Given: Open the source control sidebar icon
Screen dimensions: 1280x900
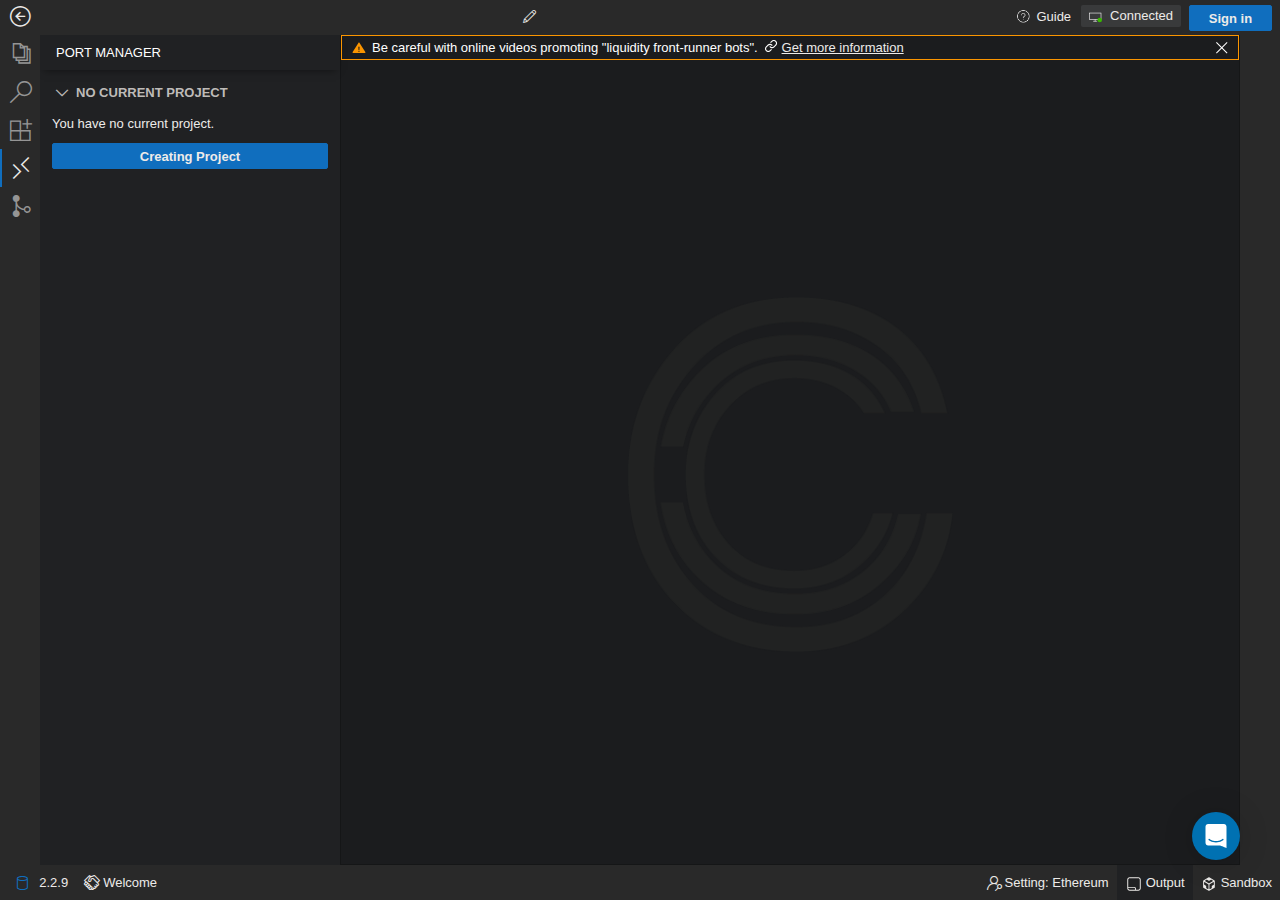Looking at the screenshot, I should click(20, 206).
